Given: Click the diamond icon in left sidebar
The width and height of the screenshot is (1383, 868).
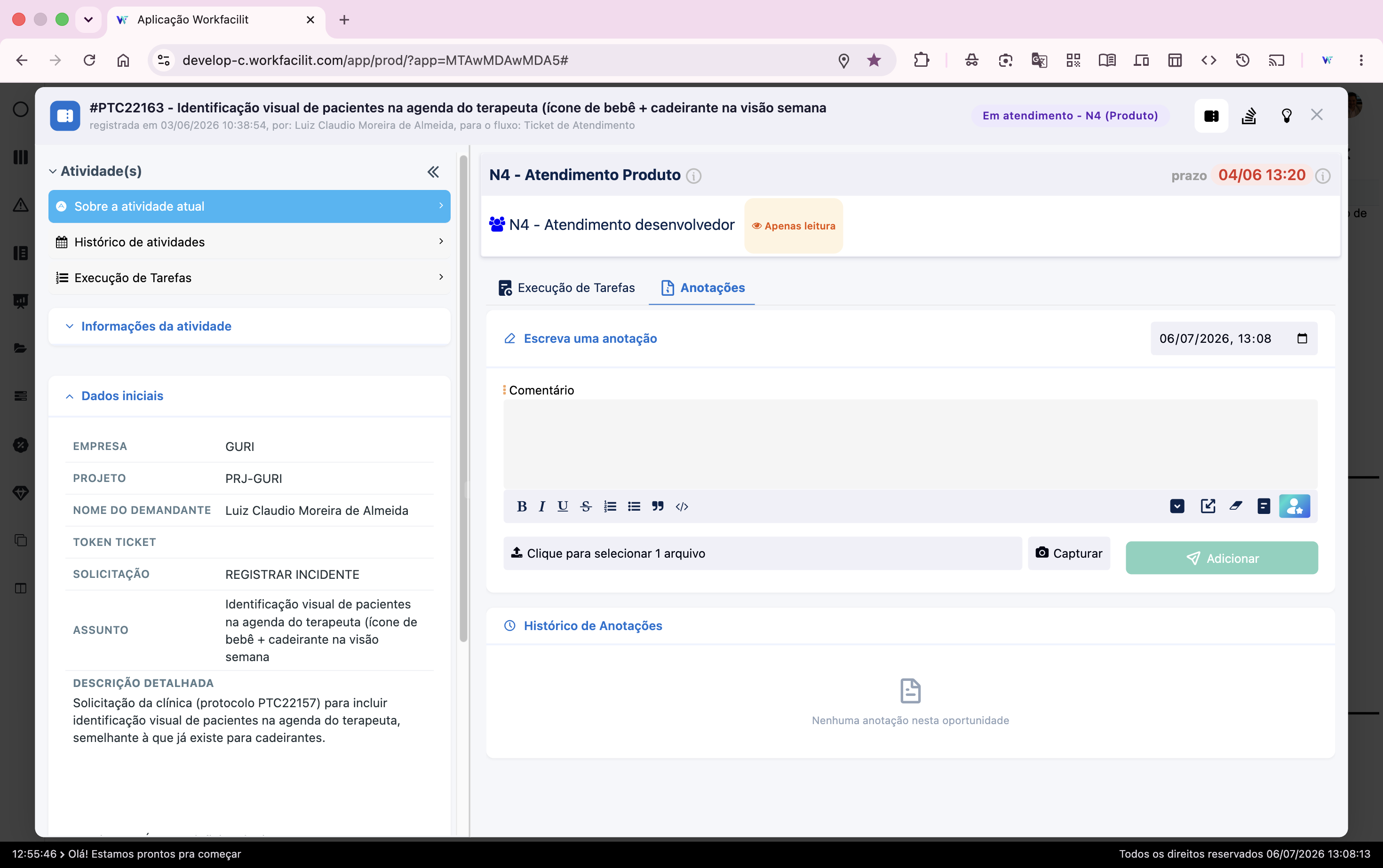Looking at the screenshot, I should [x=20, y=493].
